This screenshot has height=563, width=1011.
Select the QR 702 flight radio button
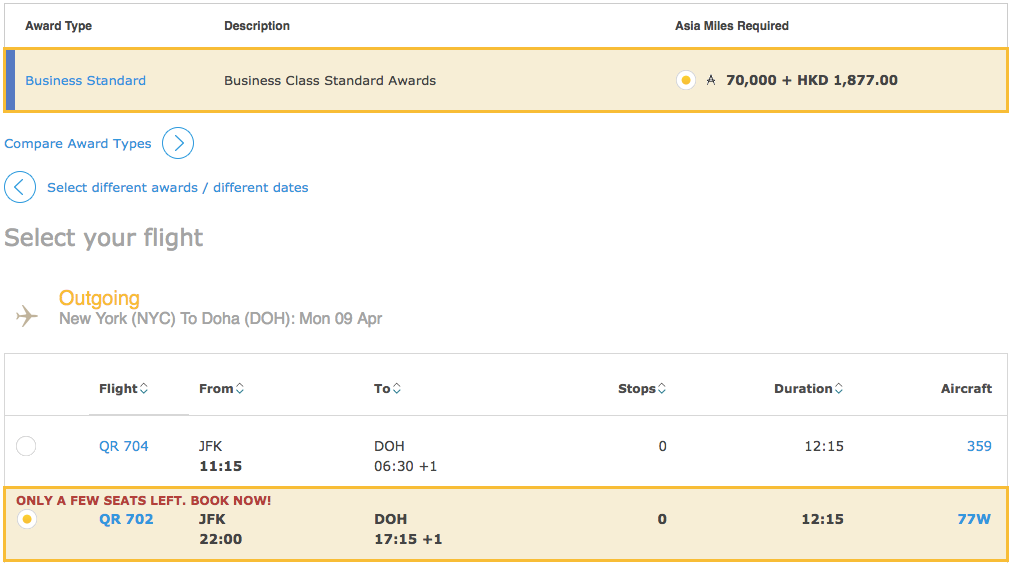tap(27, 519)
